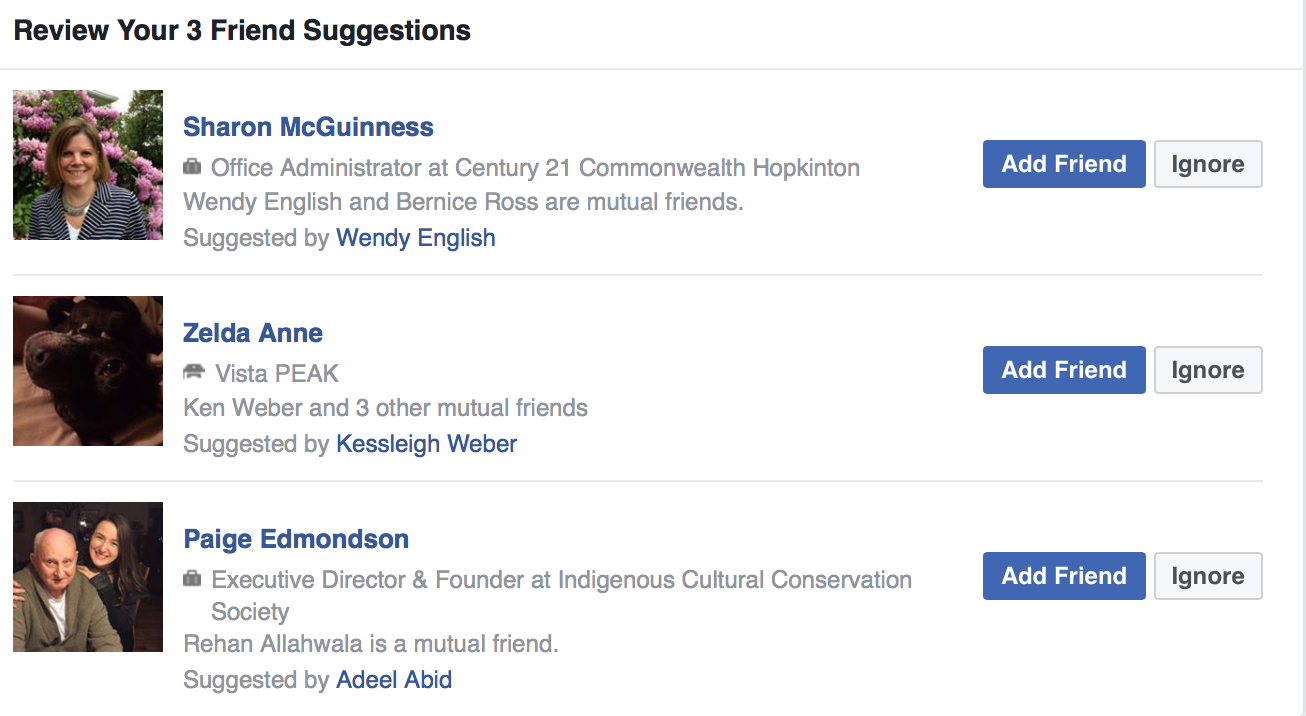Open Sharon McGuinness's profile link
Image resolution: width=1306 pixels, height=716 pixels.
coord(308,127)
